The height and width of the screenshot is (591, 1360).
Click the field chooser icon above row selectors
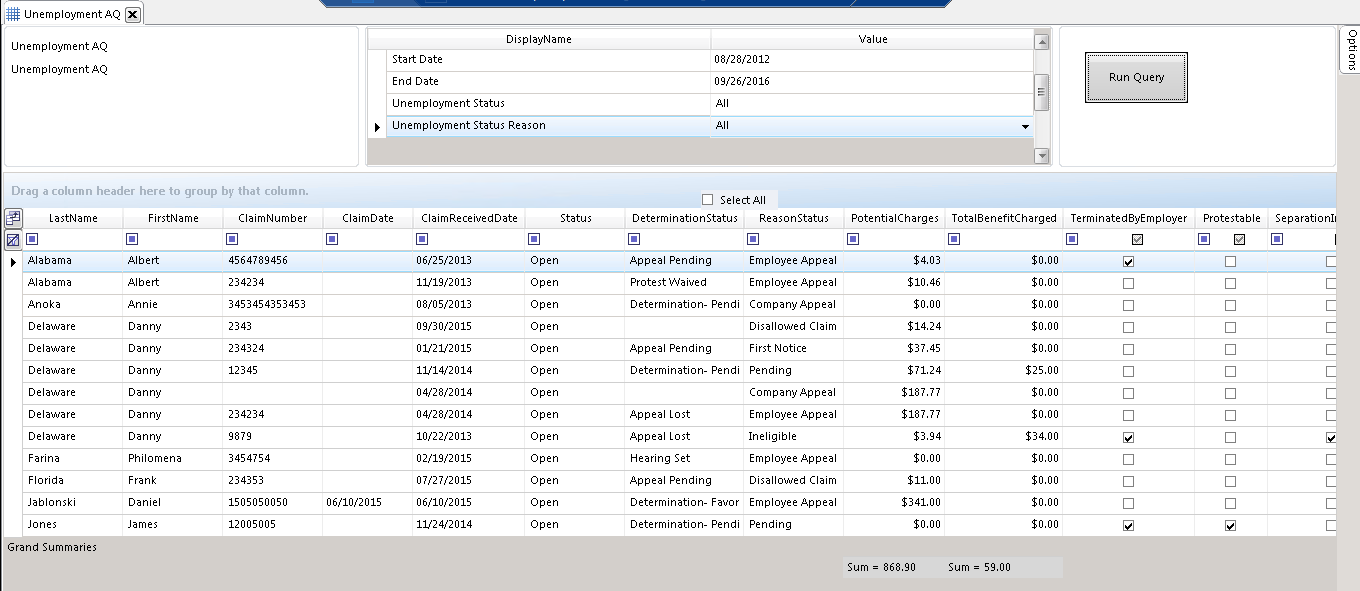click(x=13, y=218)
